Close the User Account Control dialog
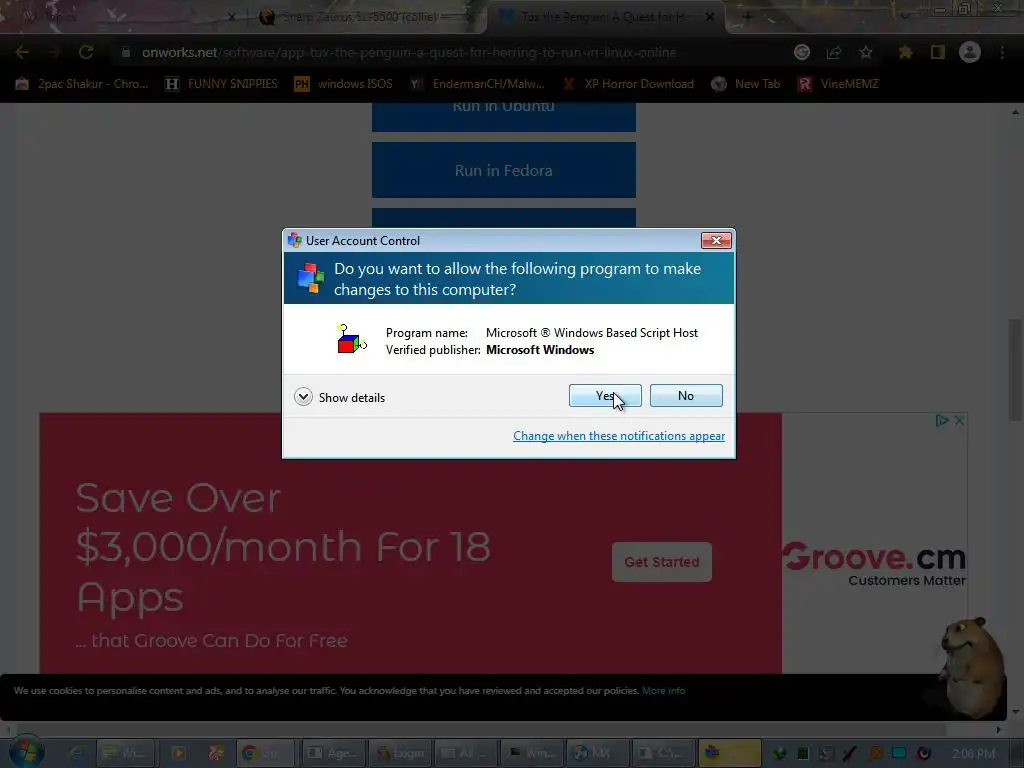The height and width of the screenshot is (768, 1024). [x=716, y=240]
